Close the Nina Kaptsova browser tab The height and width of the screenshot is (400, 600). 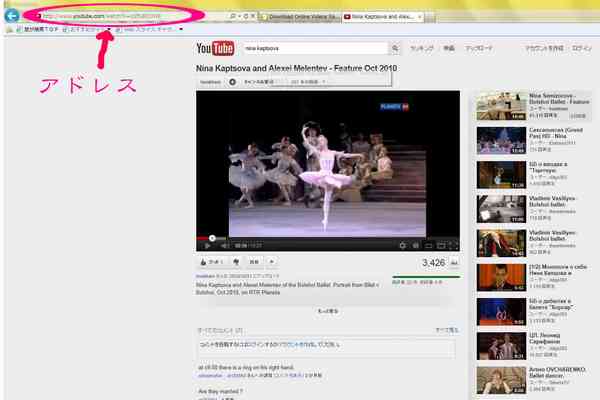420,17
